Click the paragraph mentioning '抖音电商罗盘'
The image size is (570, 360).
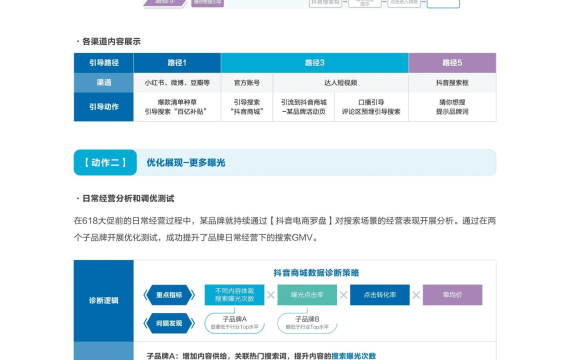point(285,229)
